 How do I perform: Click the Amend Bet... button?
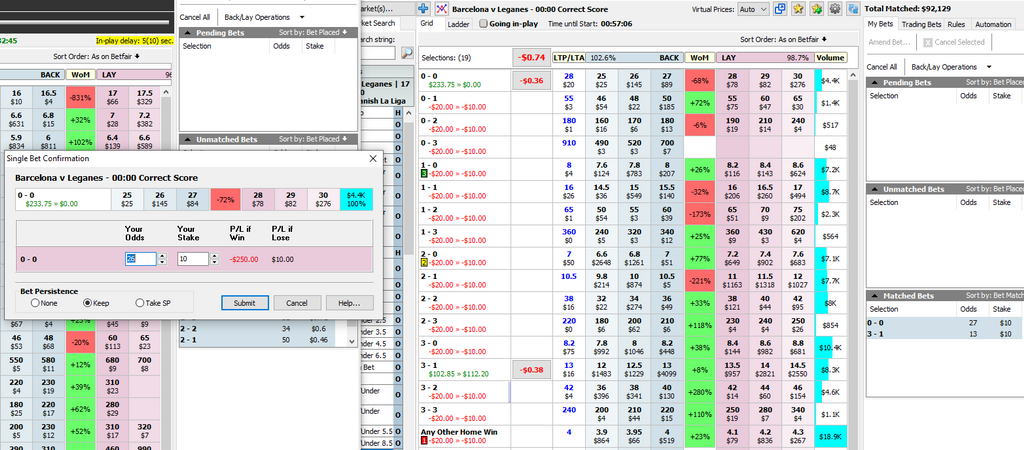click(x=889, y=42)
